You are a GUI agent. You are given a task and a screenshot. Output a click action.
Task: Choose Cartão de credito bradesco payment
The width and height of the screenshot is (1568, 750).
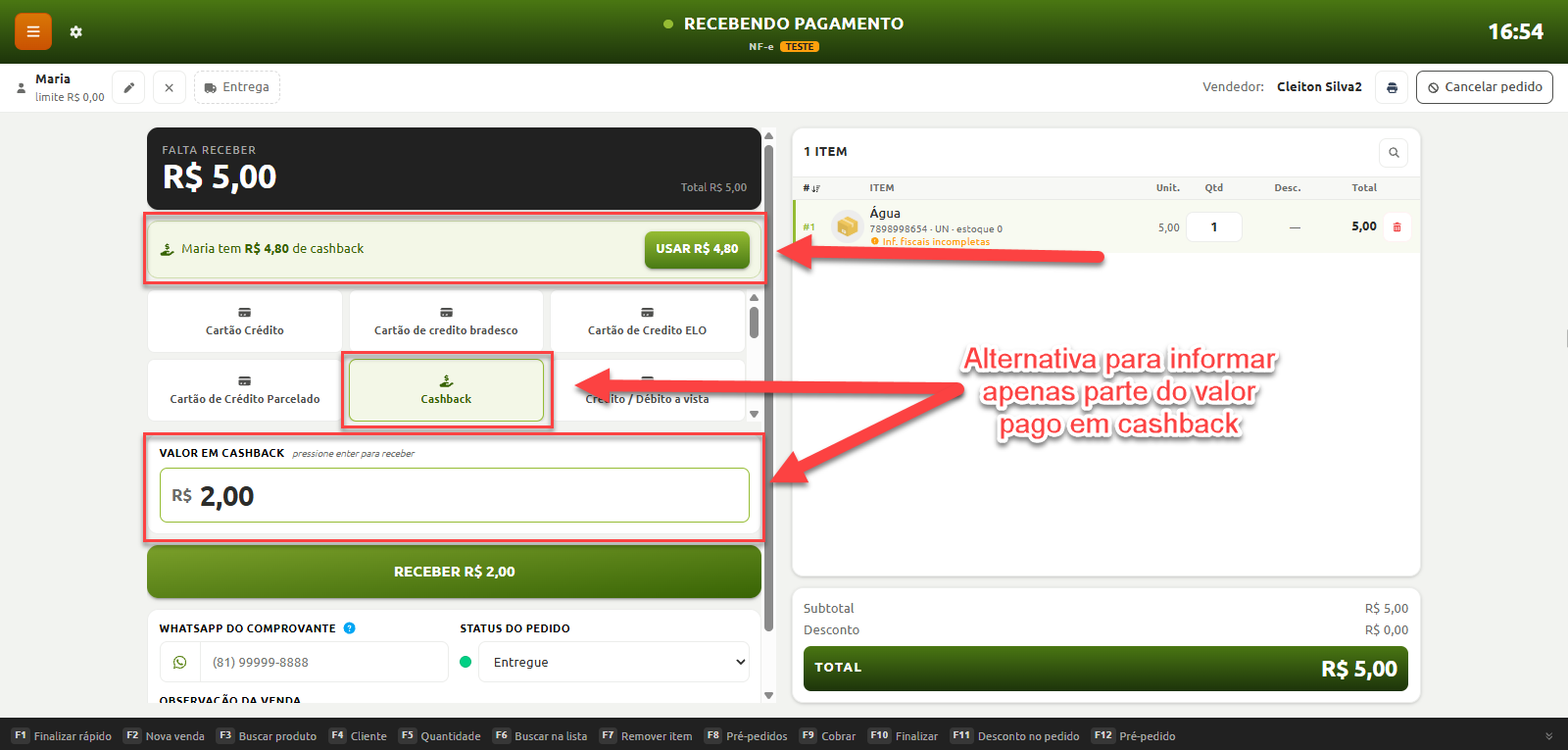(x=446, y=322)
